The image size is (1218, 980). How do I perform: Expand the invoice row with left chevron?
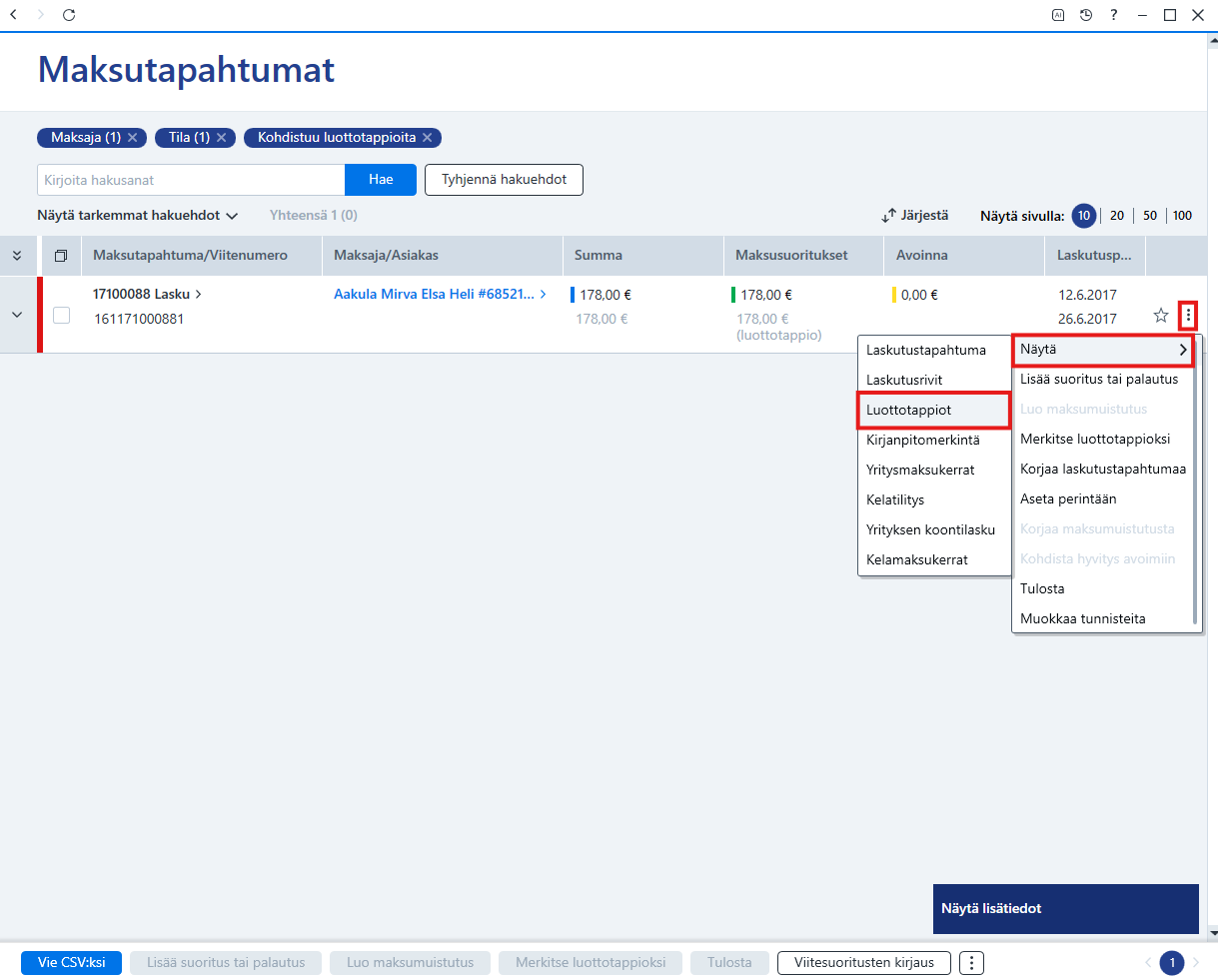pos(17,315)
